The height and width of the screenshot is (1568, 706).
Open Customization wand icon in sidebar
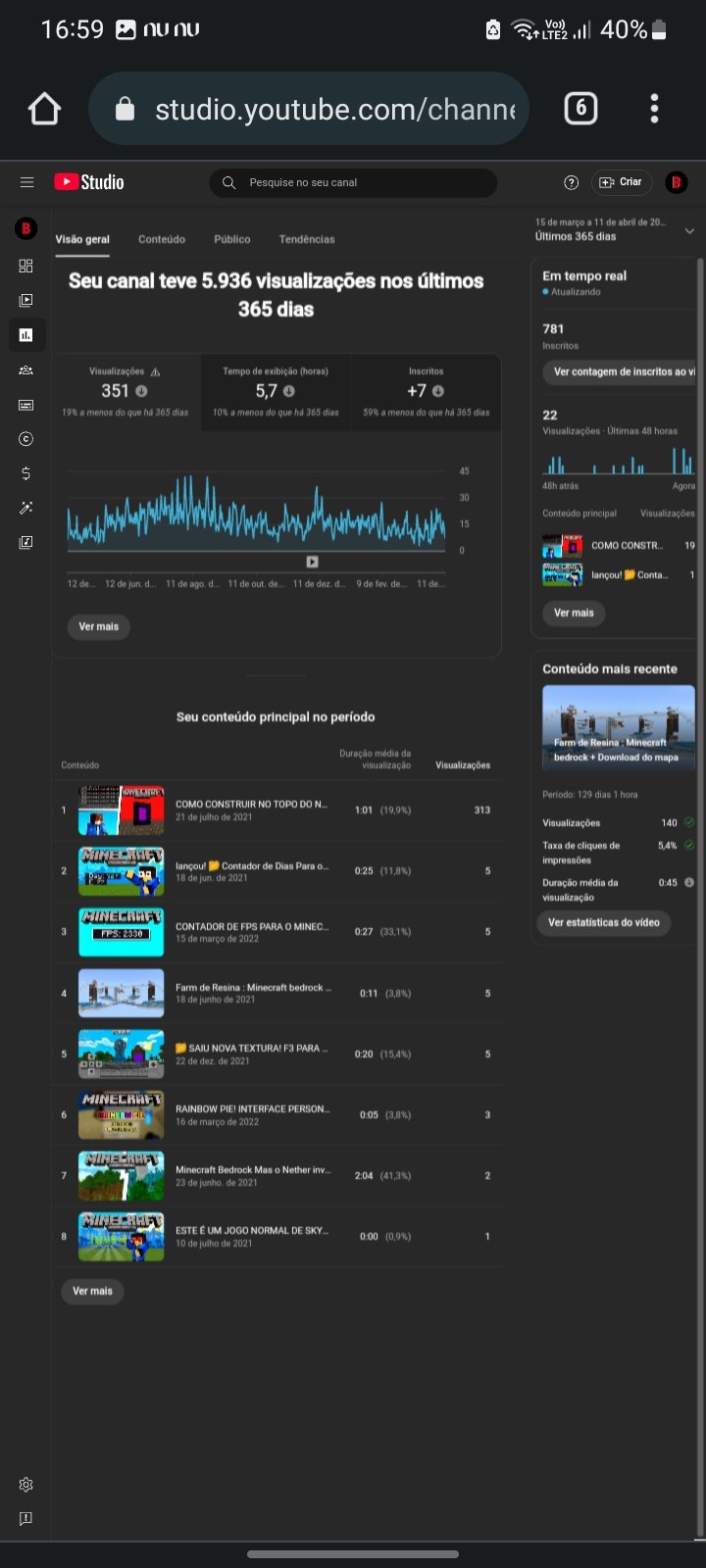coord(26,508)
